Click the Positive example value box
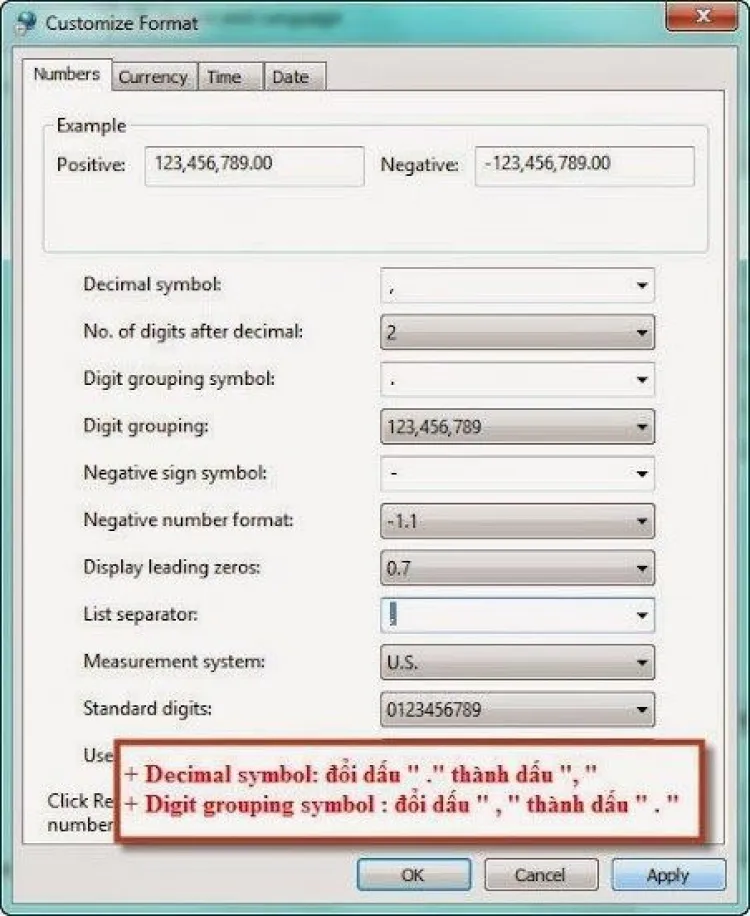Viewport: 750px width, 916px height. 254,165
